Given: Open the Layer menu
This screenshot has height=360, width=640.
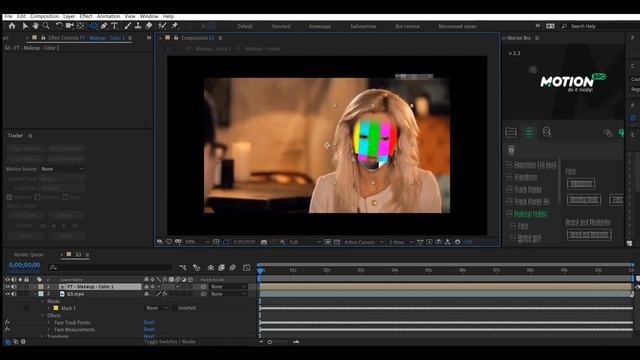Looking at the screenshot, I should (x=69, y=16).
